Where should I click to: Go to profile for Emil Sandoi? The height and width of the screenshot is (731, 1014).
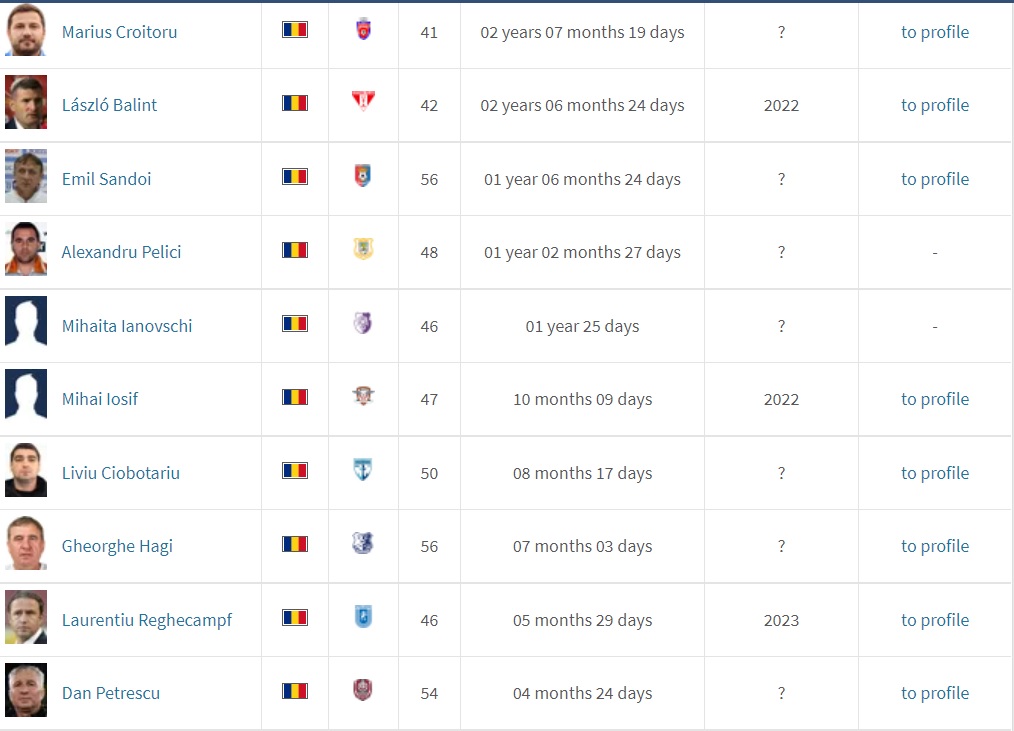(x=934, y=179)
